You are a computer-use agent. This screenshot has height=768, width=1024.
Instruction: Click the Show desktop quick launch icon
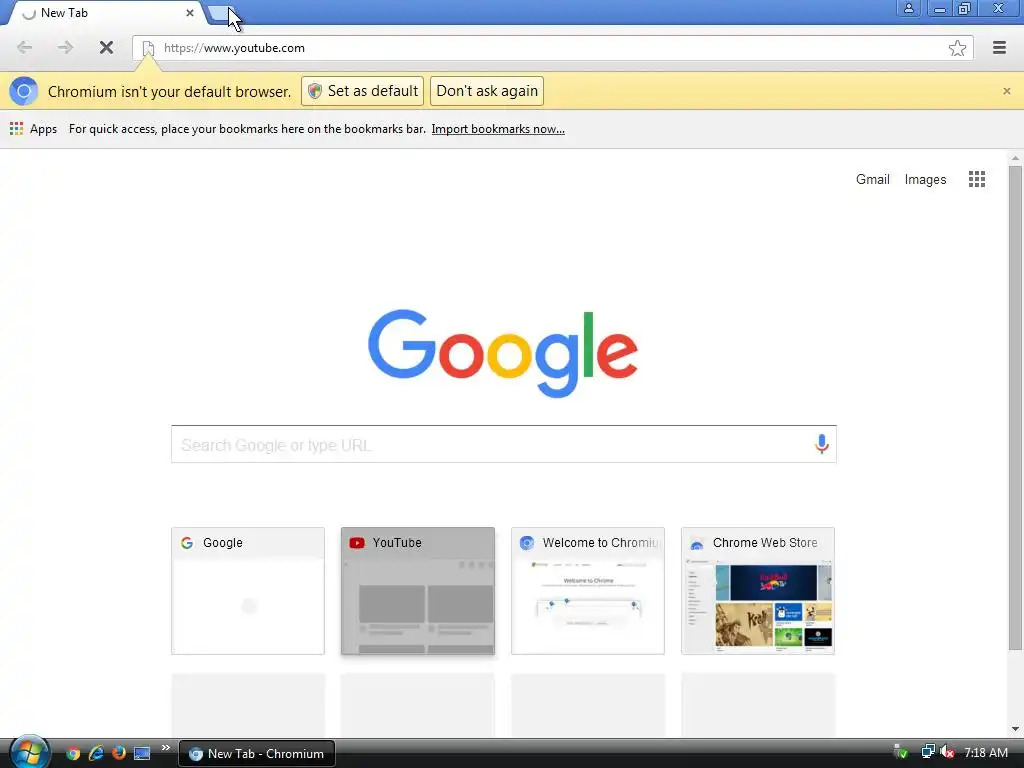(142, 754)
